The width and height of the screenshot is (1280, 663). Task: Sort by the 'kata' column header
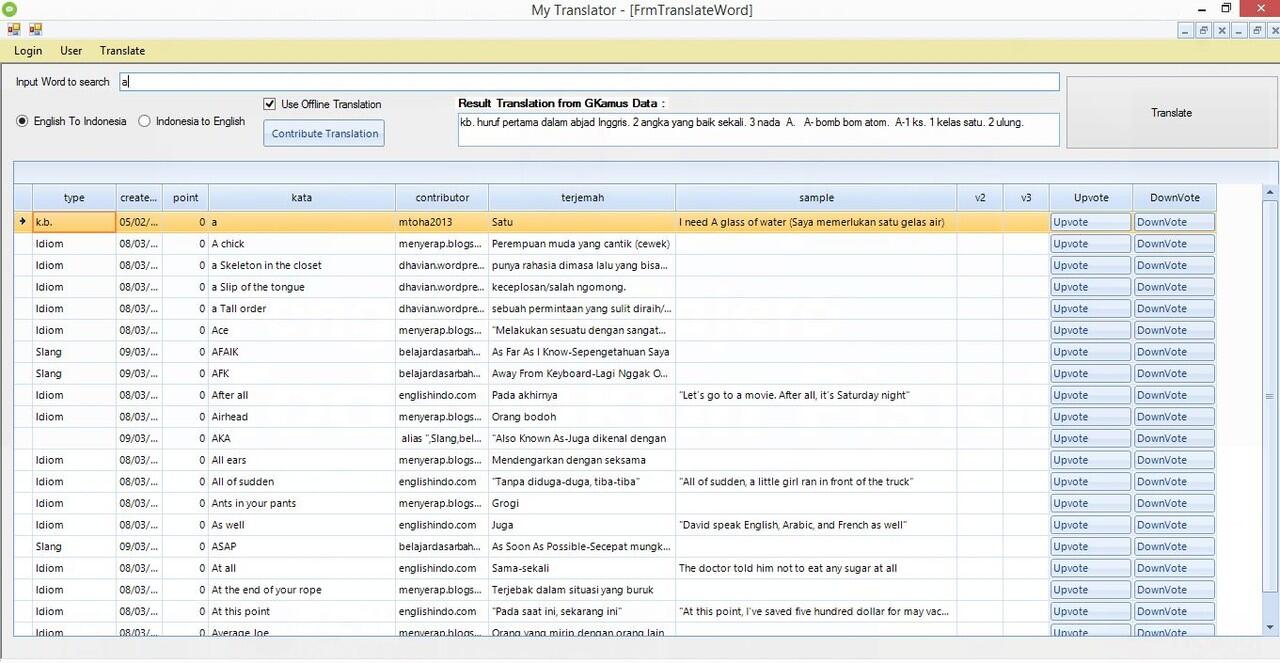tap(301, 198)
